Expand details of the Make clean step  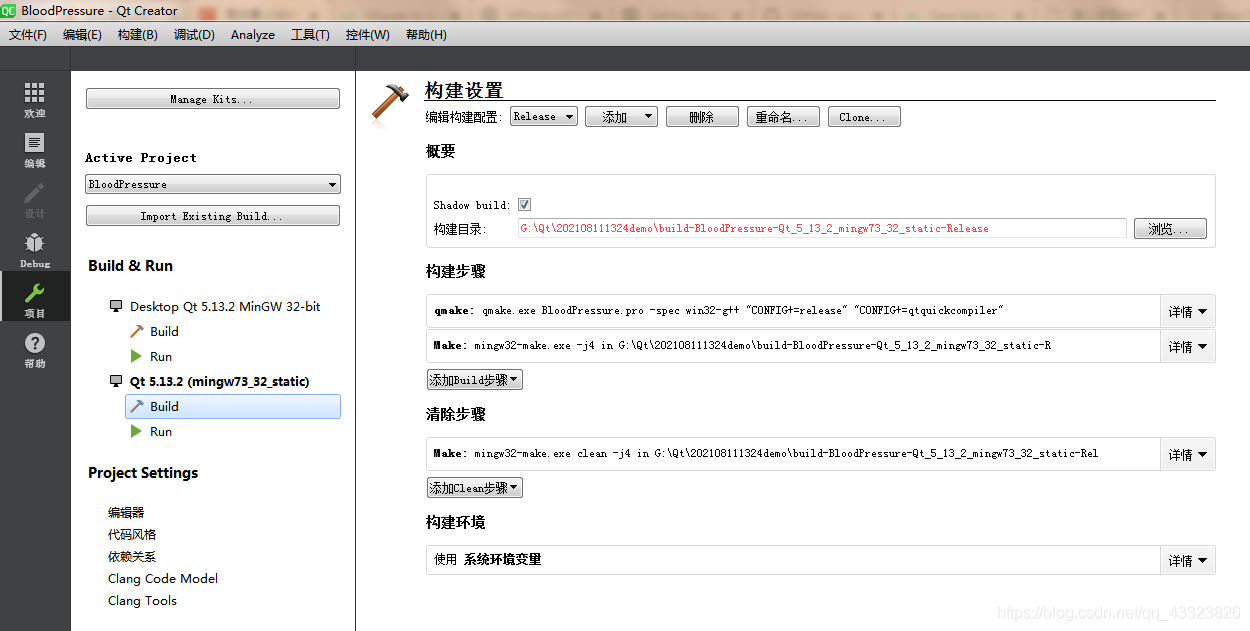(1187, 454)
